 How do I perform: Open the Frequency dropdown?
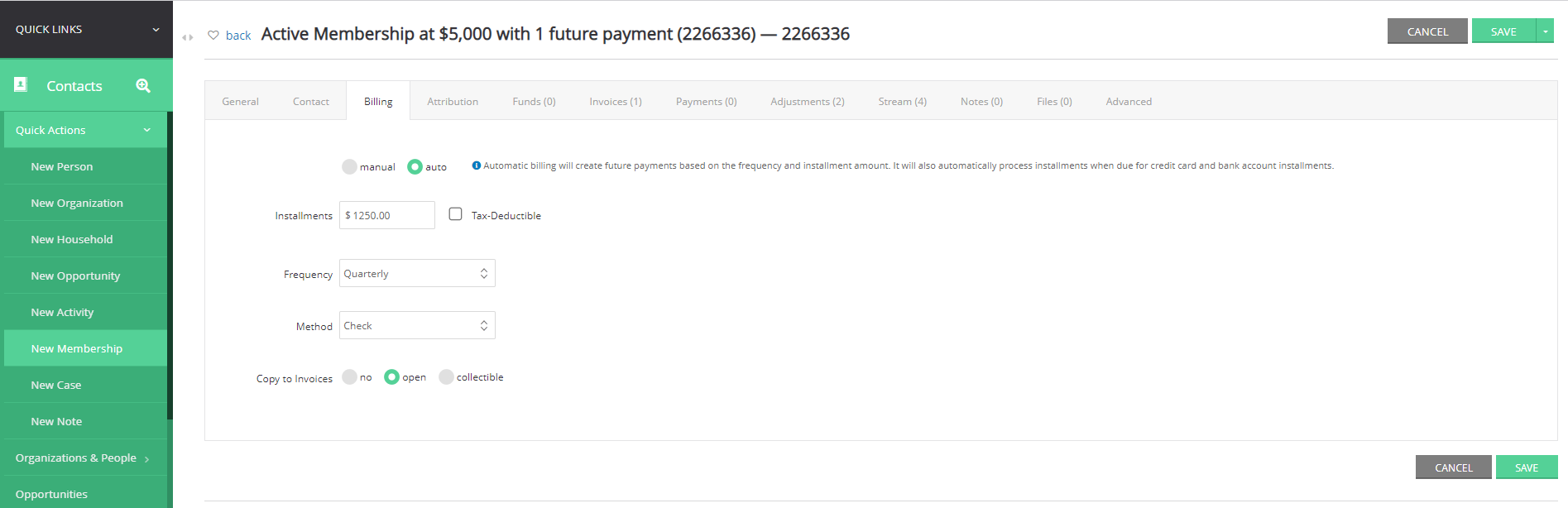coord(417,273)
